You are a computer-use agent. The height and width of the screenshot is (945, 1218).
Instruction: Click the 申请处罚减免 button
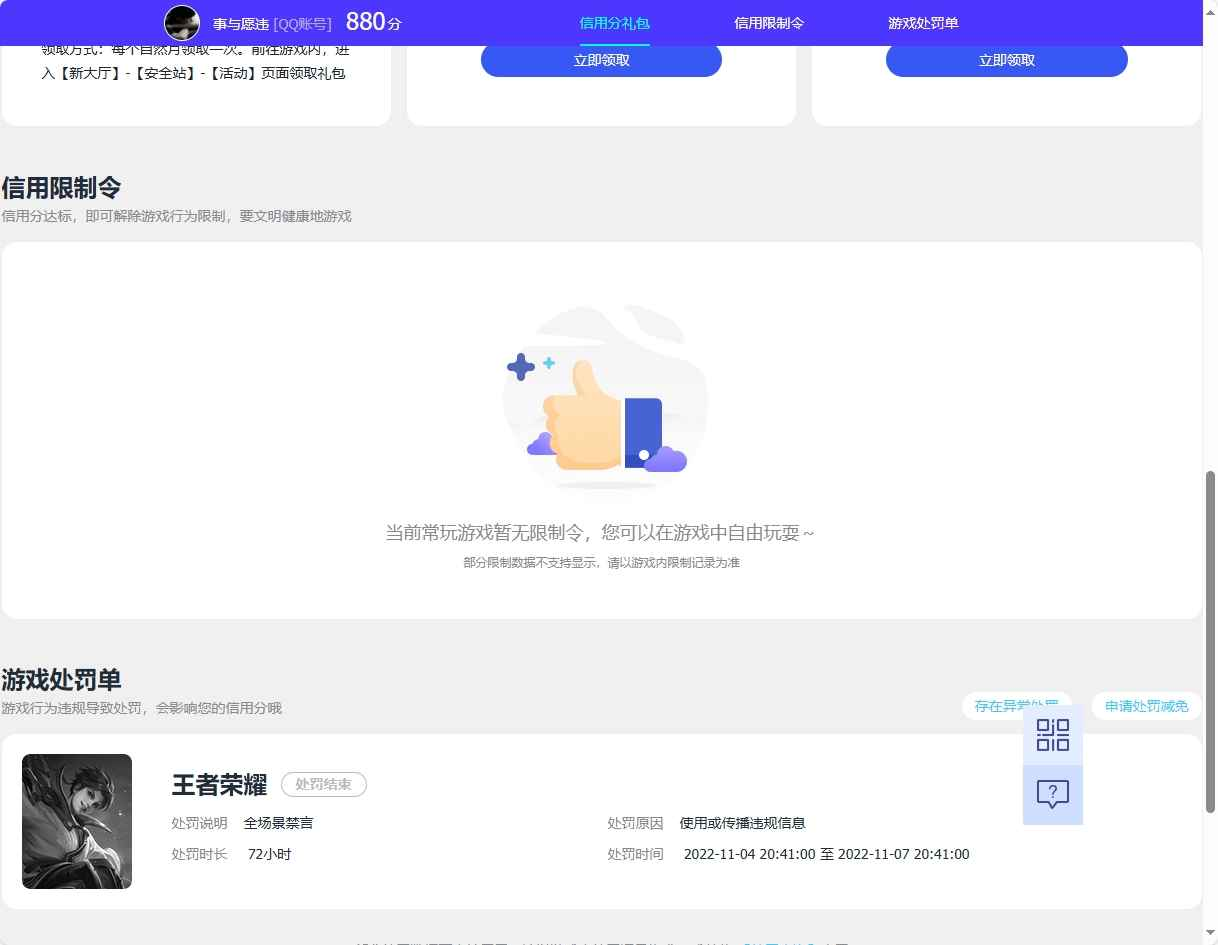point(1146,706)
